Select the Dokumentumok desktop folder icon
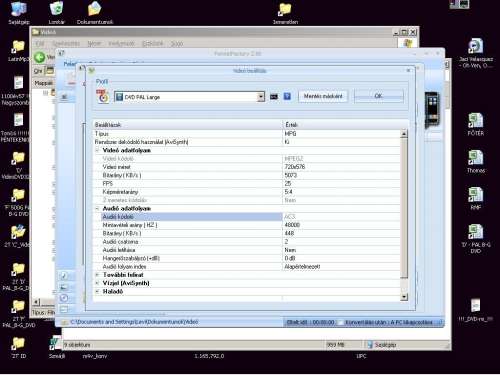 [95, 13]
